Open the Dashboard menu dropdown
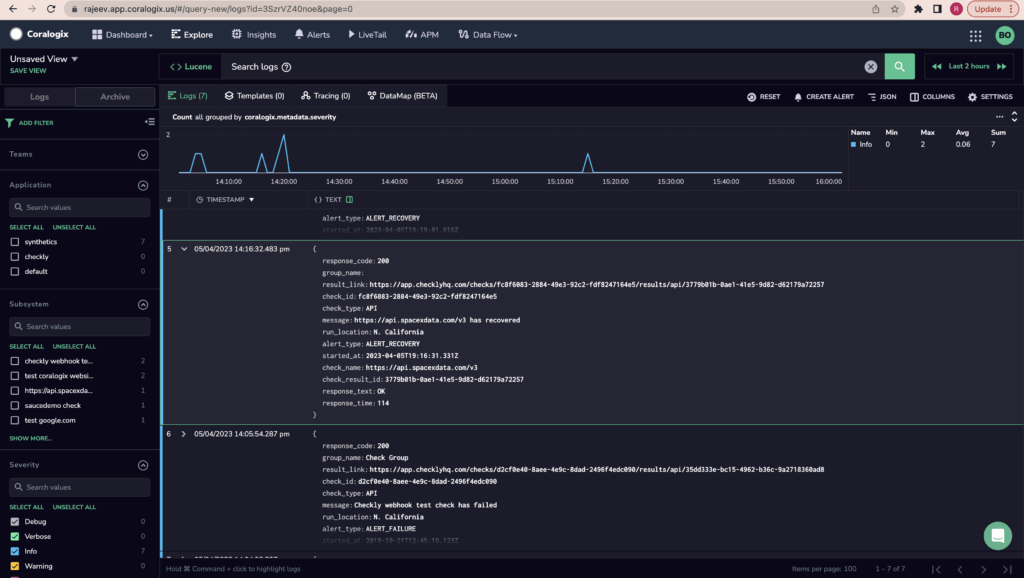This screenshot has width=1024, height=578. [x=122, y=35]
